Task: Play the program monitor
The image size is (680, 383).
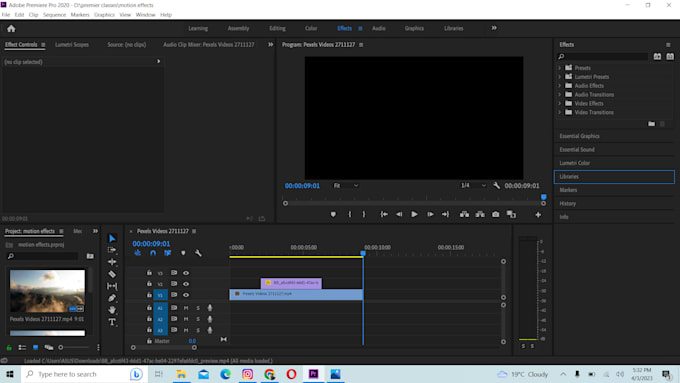Action: point(414,214)
